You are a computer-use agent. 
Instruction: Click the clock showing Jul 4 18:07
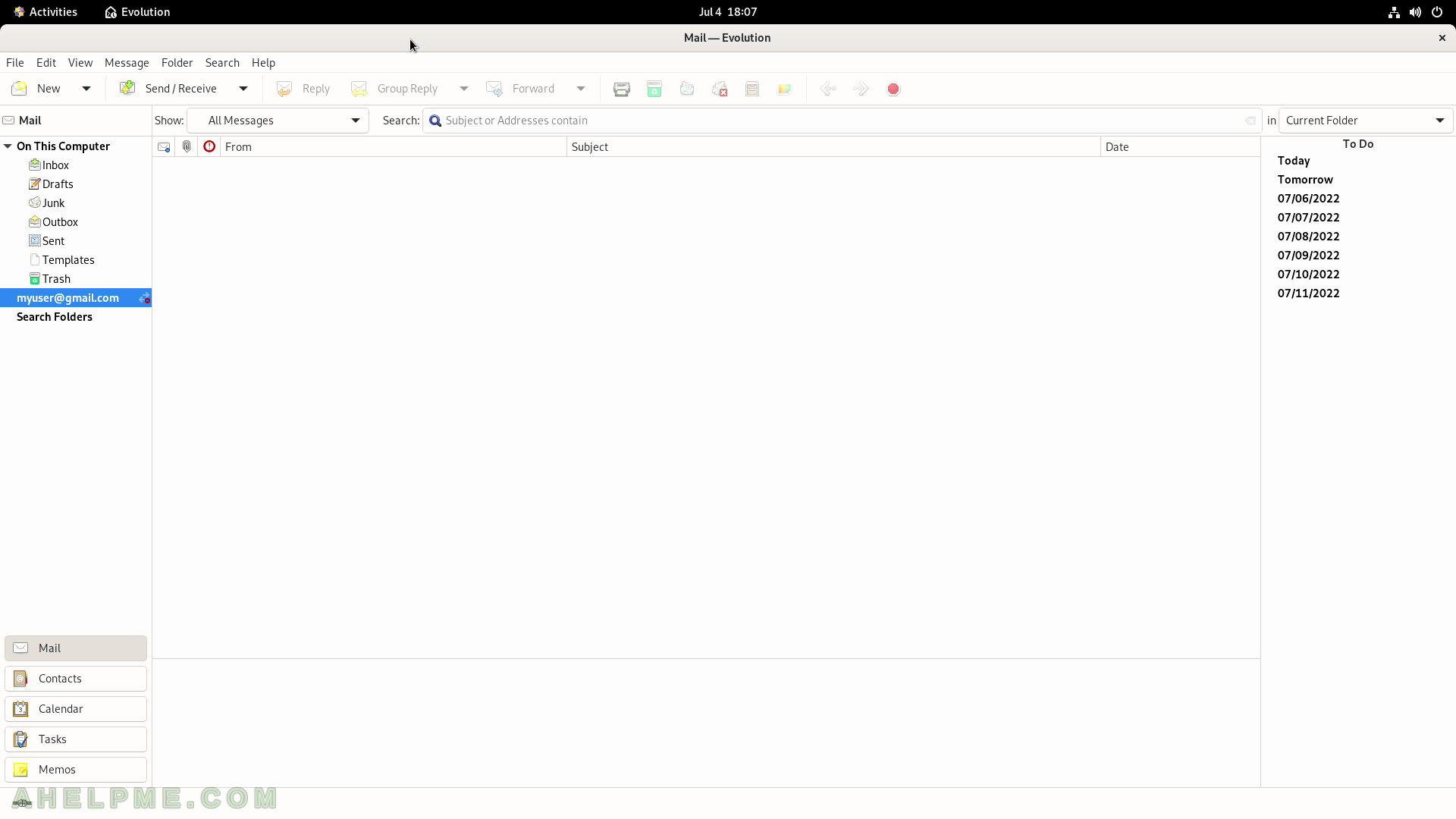point(728,12)
